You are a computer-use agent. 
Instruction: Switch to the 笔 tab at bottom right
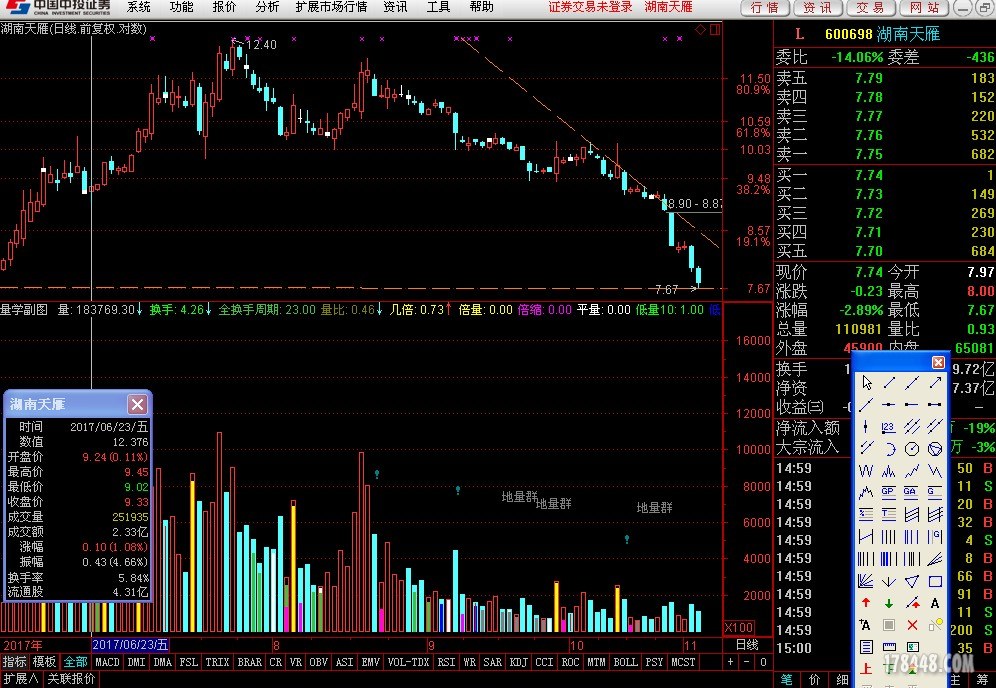[x=787, y=680]
